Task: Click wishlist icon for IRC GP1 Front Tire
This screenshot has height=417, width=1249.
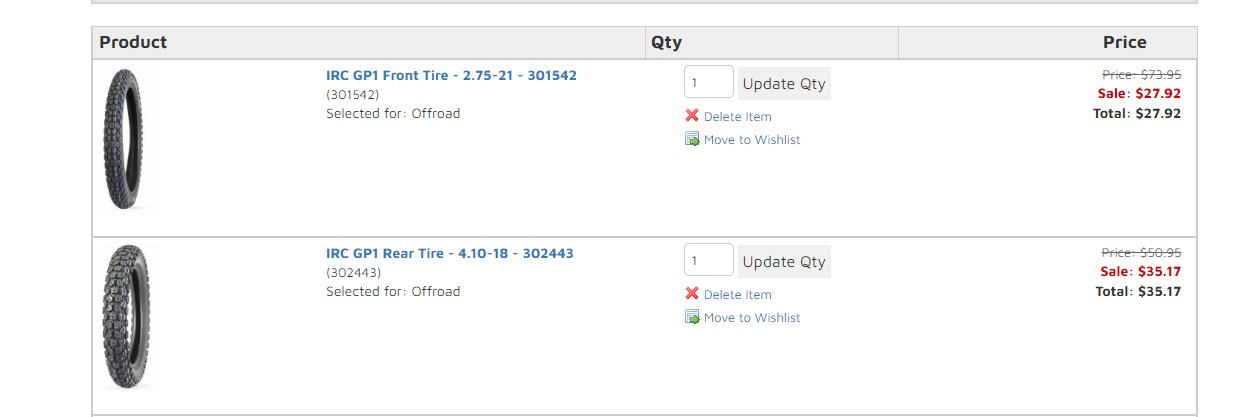Action: [x=692, y=139]
